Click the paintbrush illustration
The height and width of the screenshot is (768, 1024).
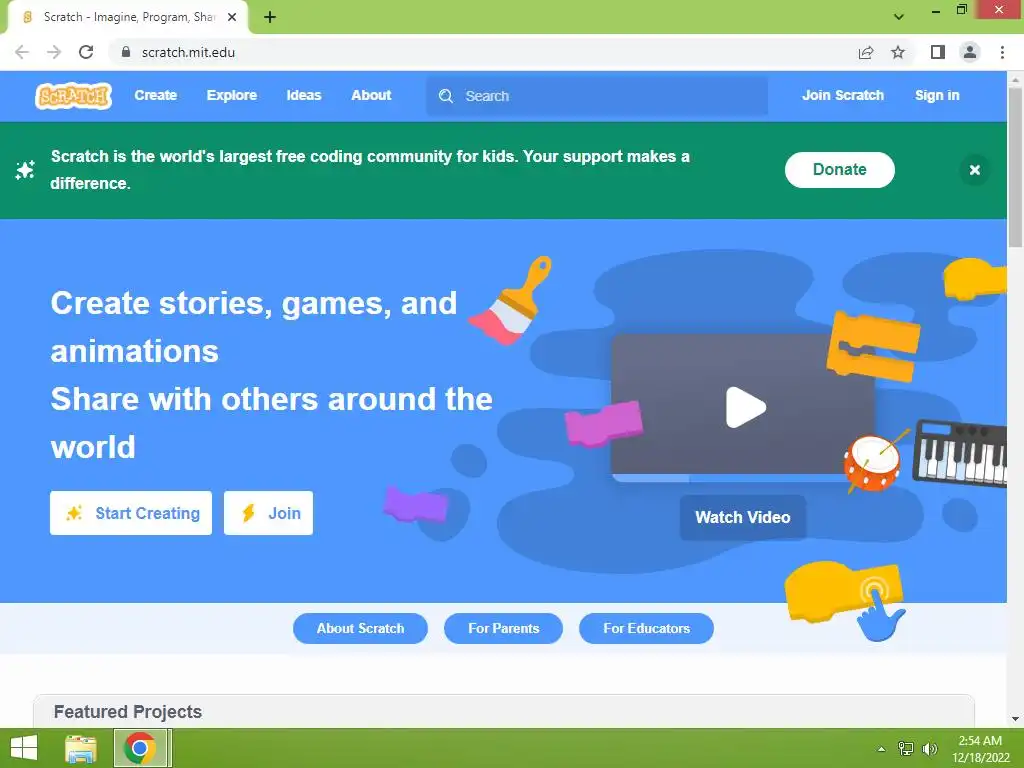click(510, 300)
